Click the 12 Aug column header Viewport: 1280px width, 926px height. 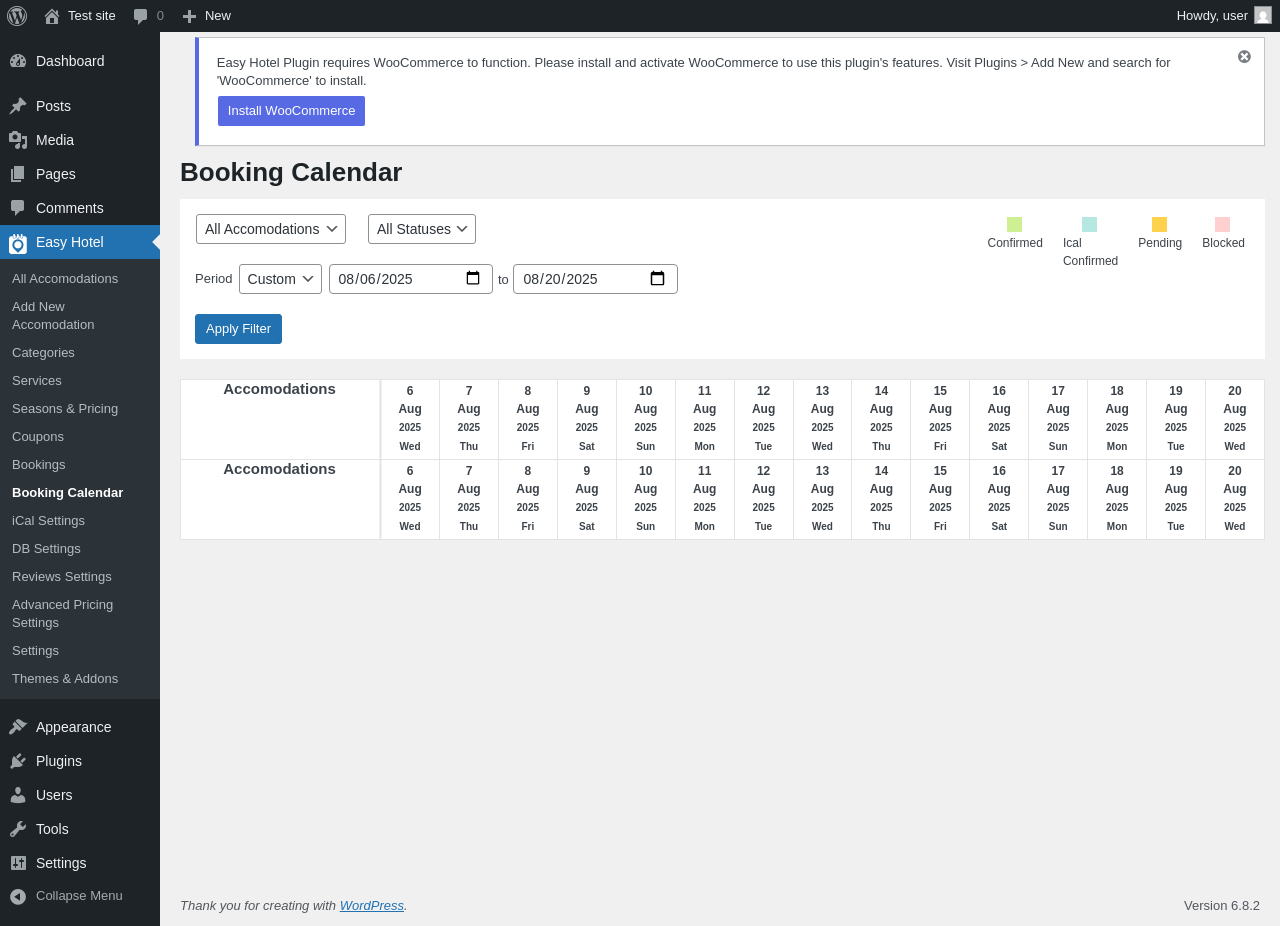763,418
